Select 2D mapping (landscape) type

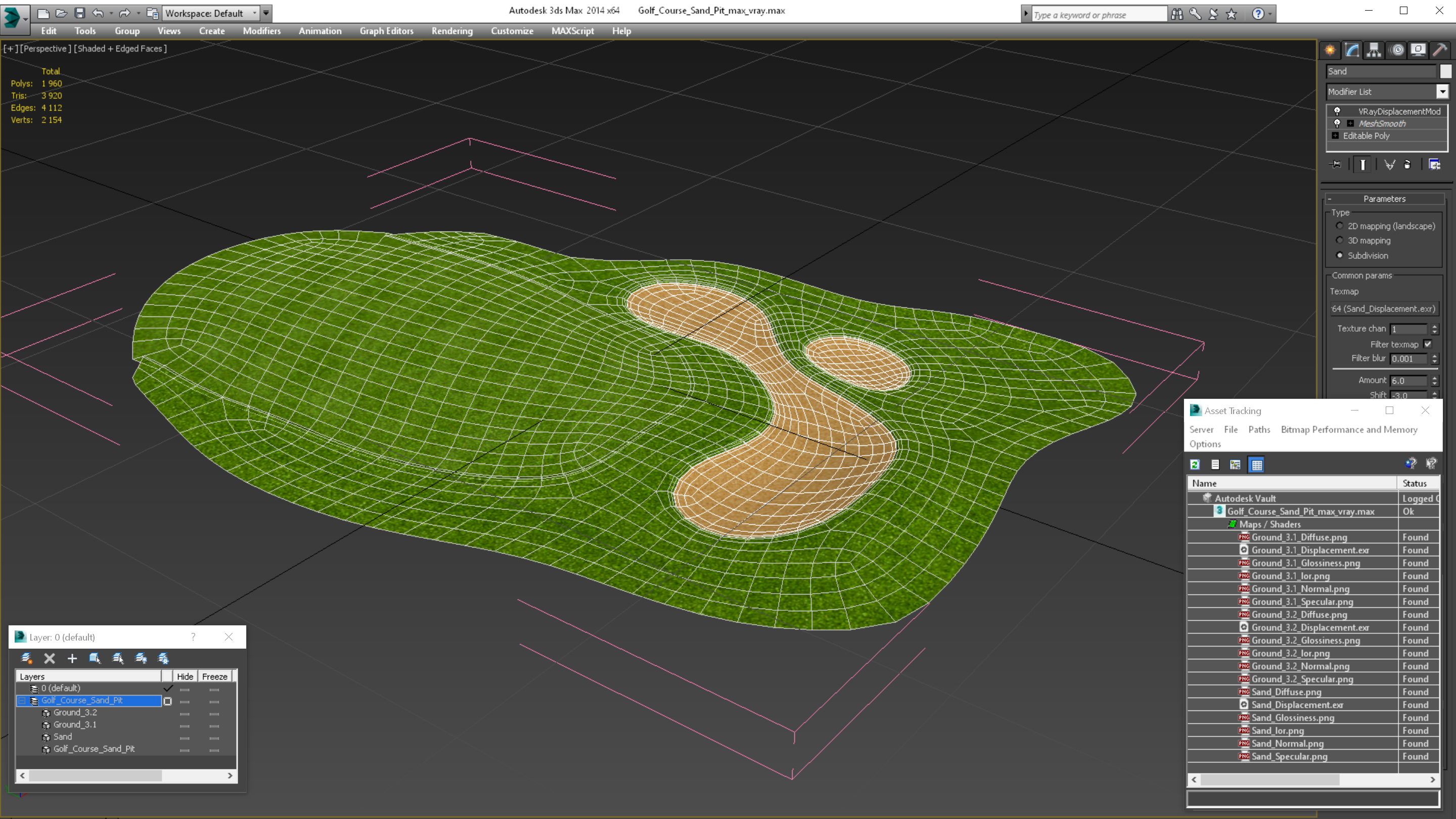[1340, 226]
